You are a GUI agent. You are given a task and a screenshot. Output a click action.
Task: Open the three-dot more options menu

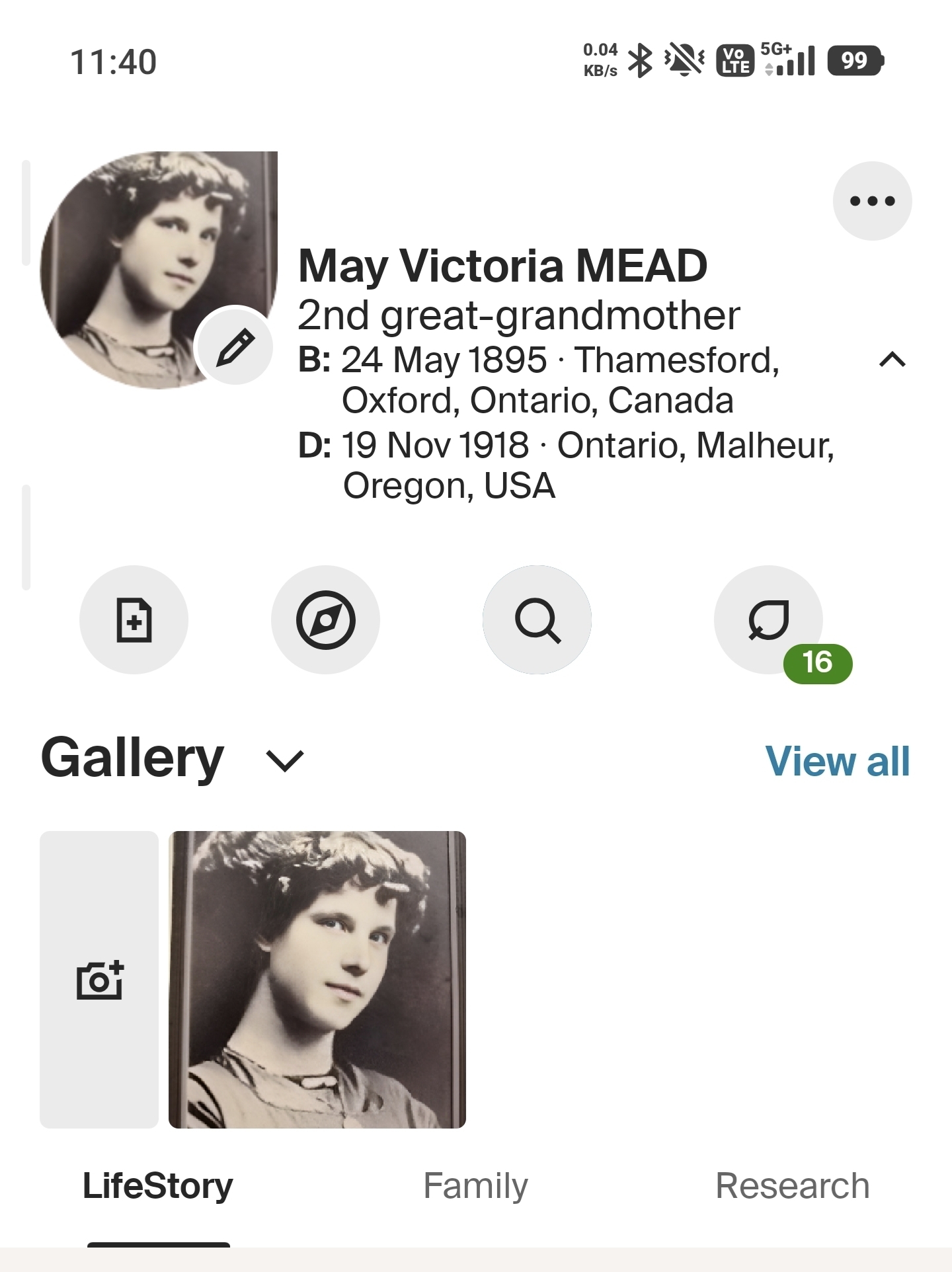[872, 201]
